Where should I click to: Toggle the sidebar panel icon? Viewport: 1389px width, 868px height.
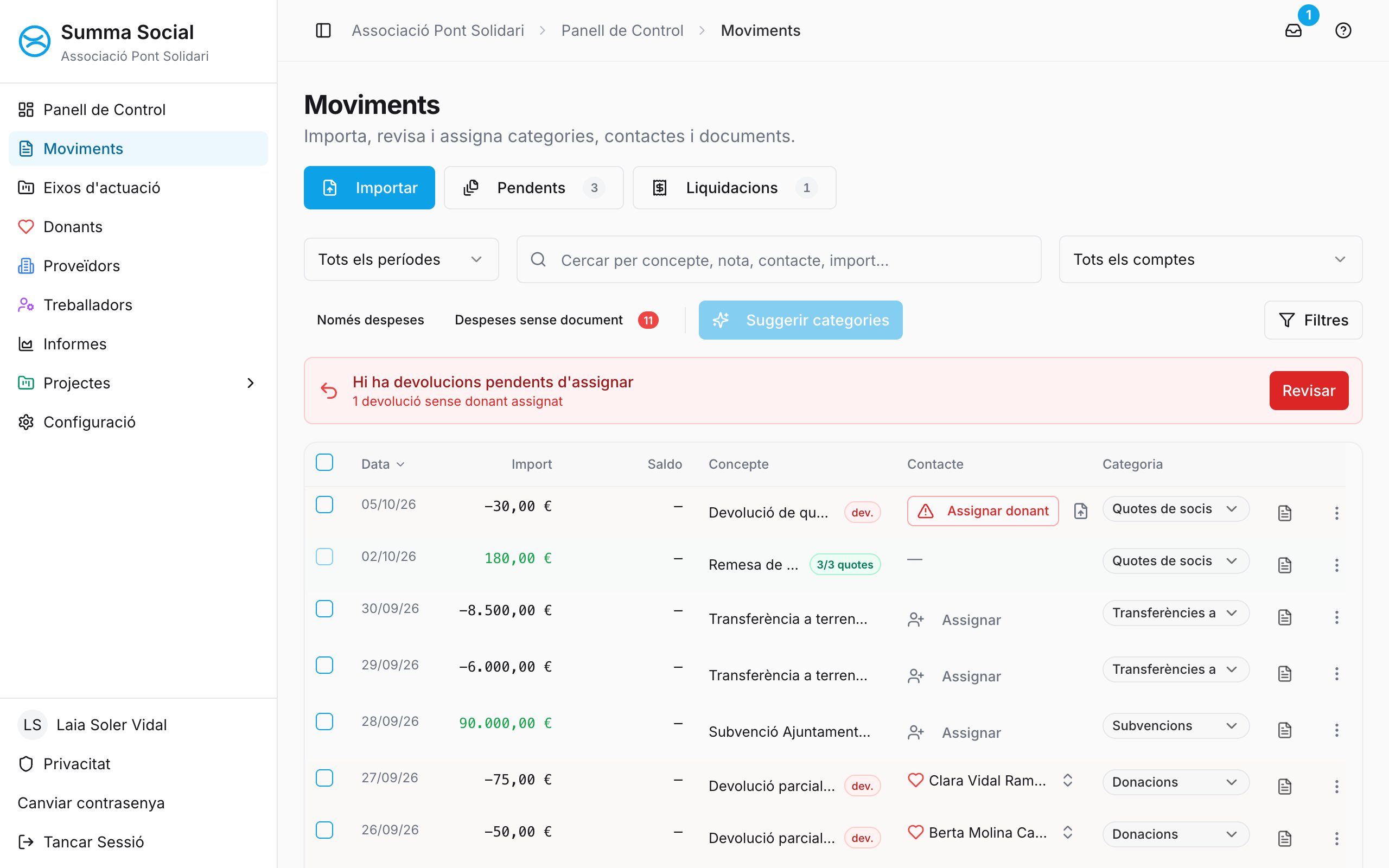323,30
